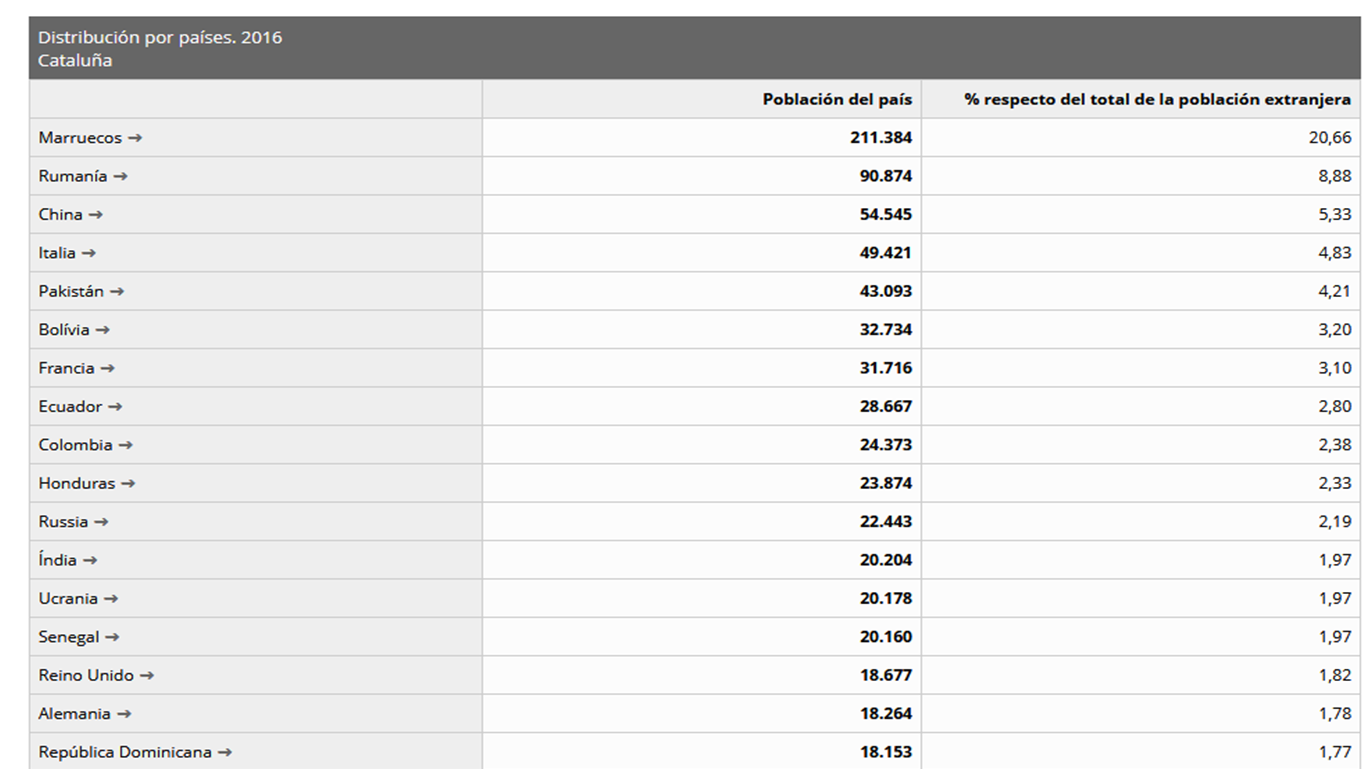Open the Russia country link
Screen dimensions: 1371x770
(73, 522)
